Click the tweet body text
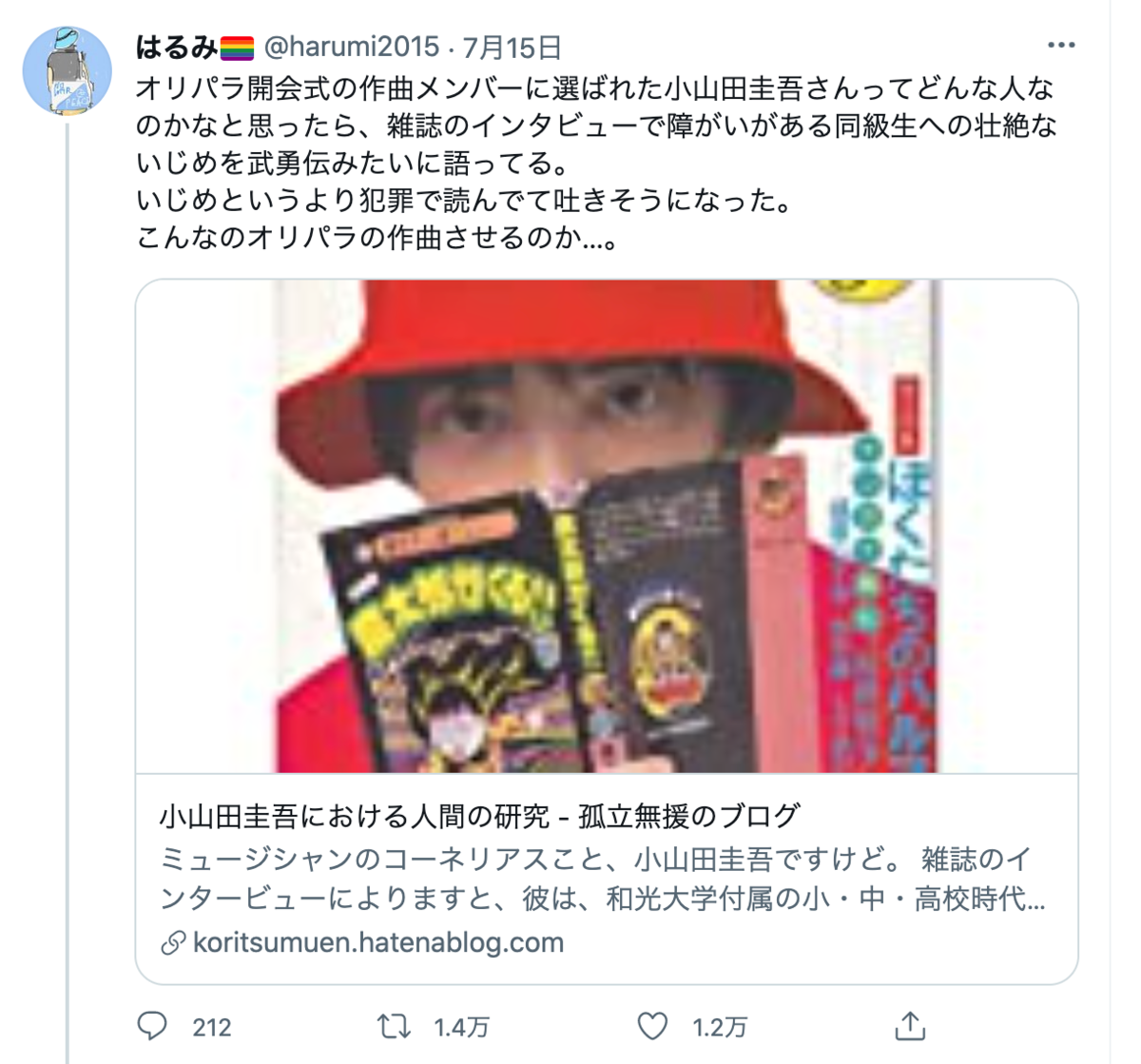This screenshot has width=1141, height=1064. coord(596,163)
